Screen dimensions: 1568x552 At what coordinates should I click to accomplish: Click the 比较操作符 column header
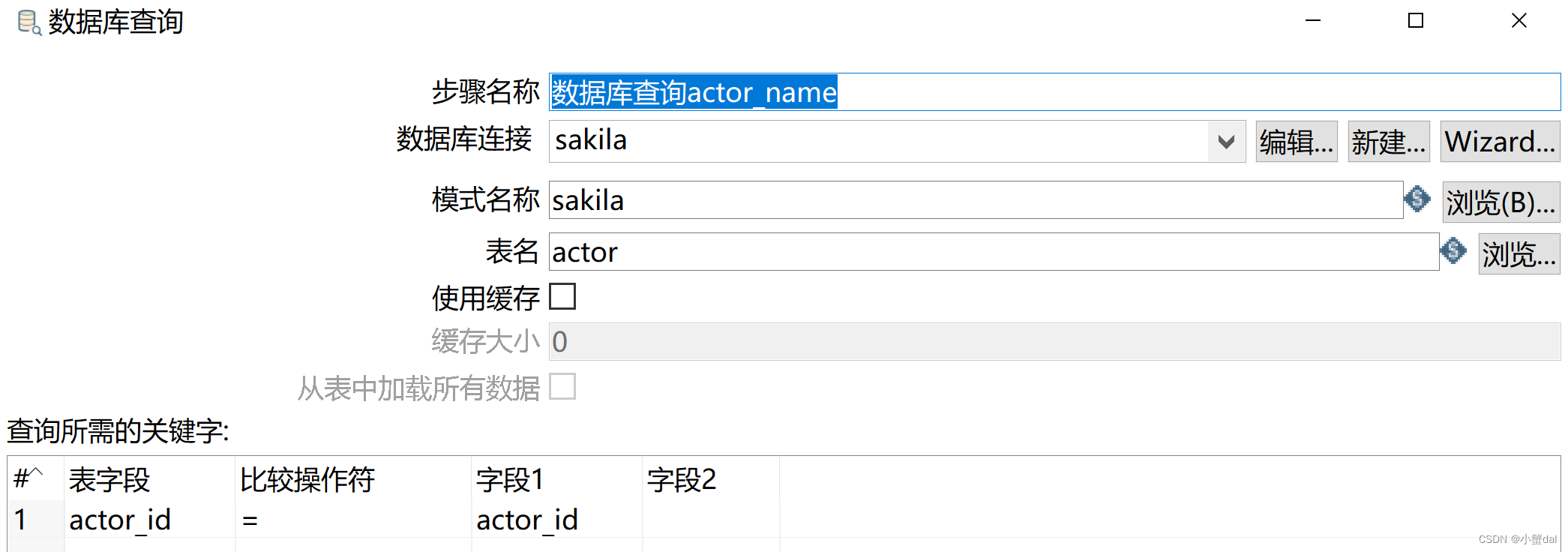tap(353, 479)
